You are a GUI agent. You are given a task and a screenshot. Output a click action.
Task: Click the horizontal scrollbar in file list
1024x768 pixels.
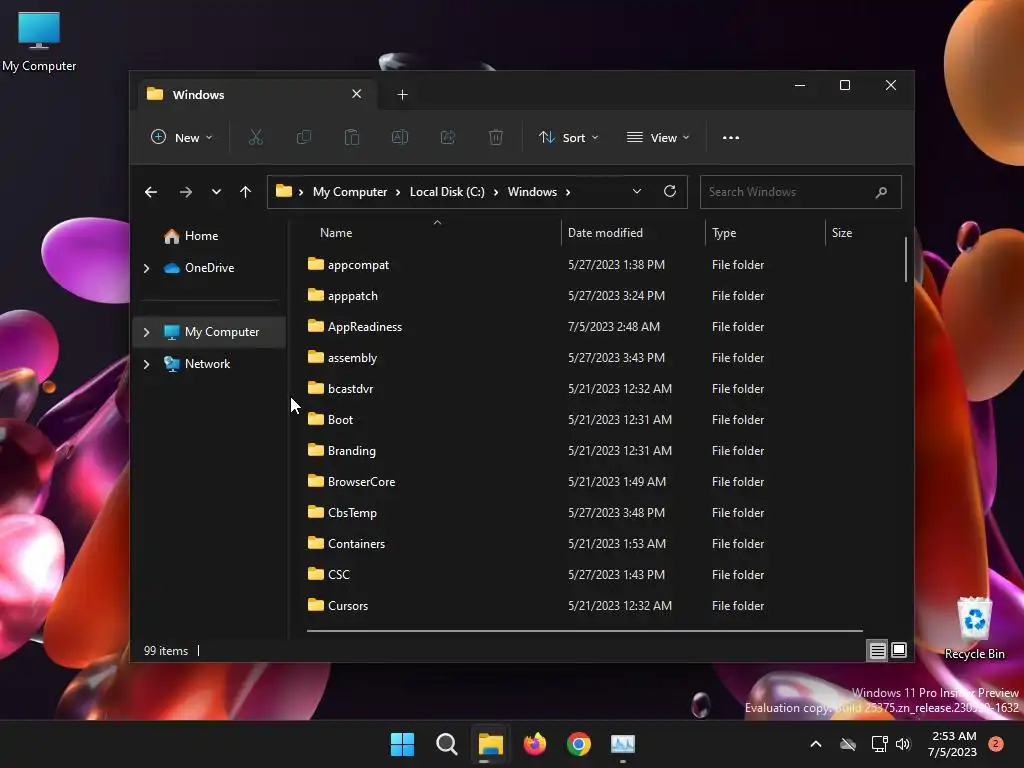tap(584, 631)
